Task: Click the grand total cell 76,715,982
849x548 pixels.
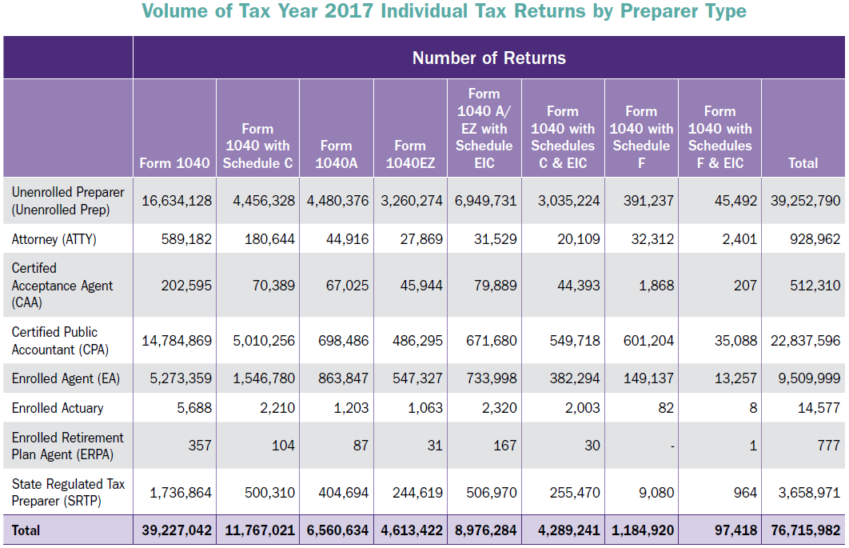Action: tap(802, 531)
